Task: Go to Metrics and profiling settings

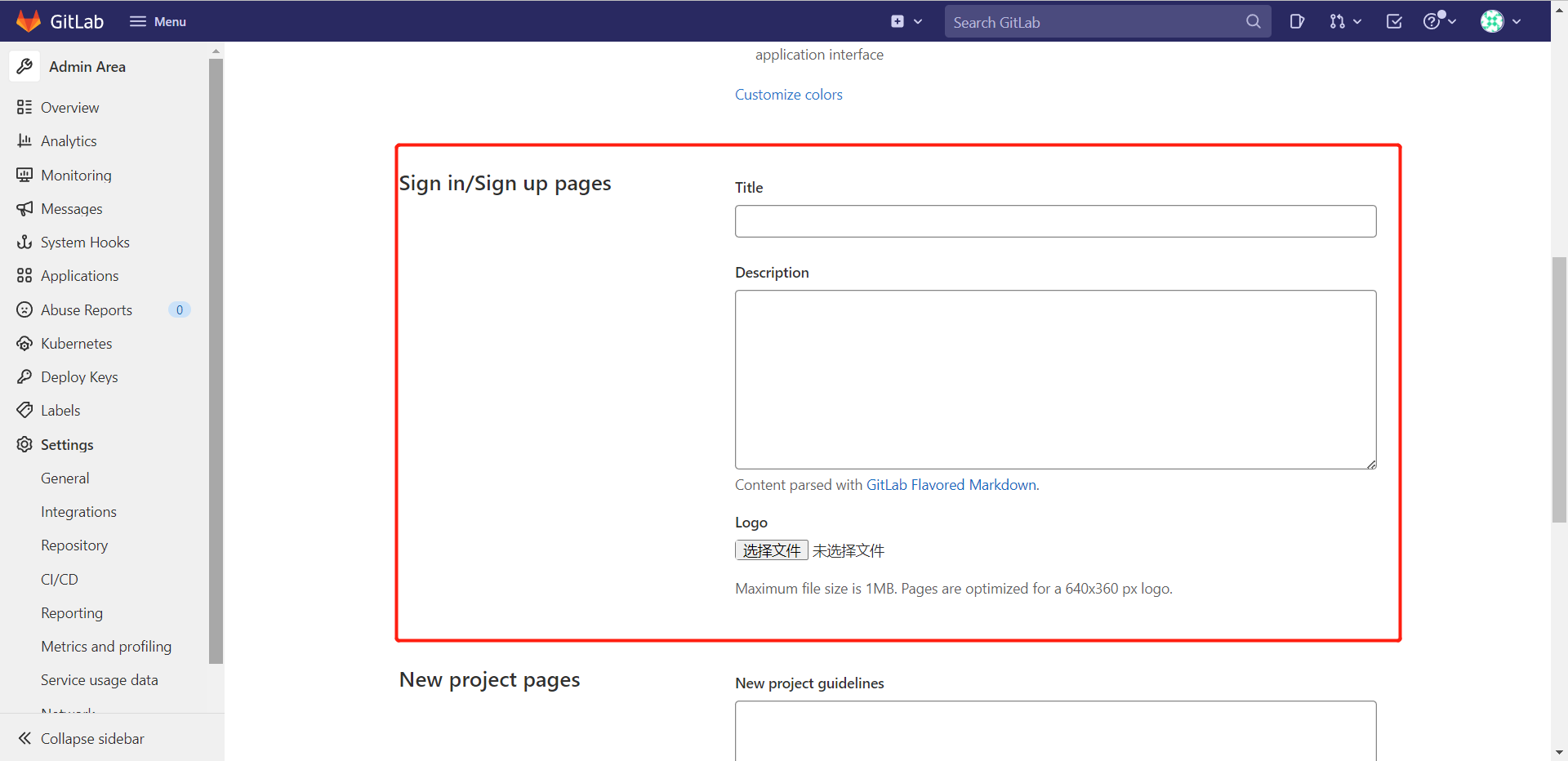Action: point(106,647)
